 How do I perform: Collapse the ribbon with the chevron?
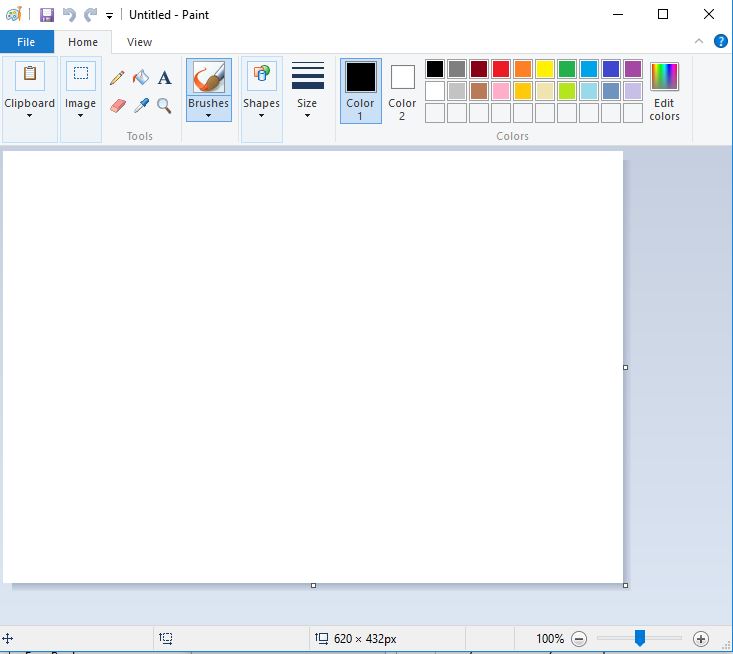[699, 41]
